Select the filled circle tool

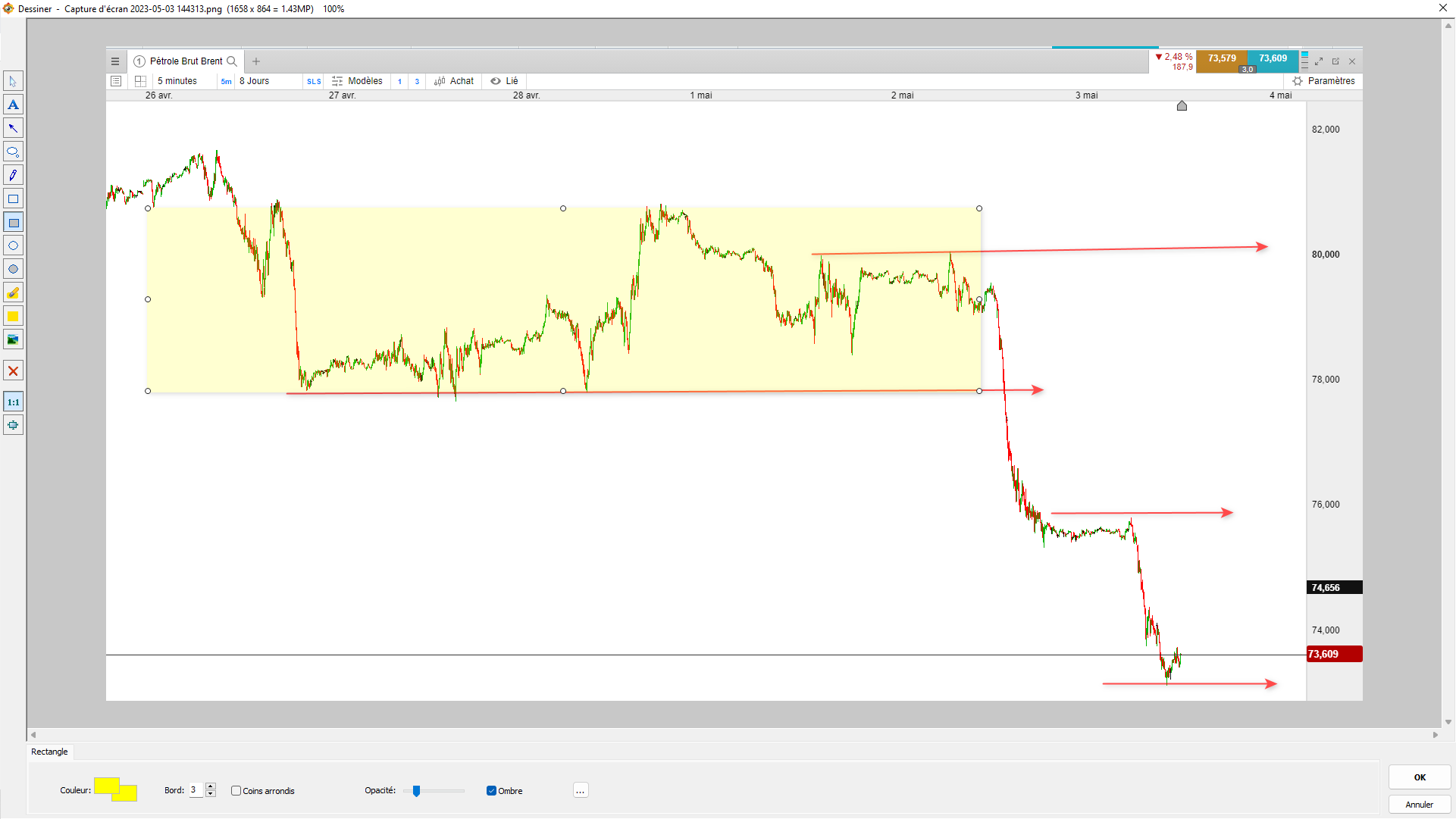point(13,269)
